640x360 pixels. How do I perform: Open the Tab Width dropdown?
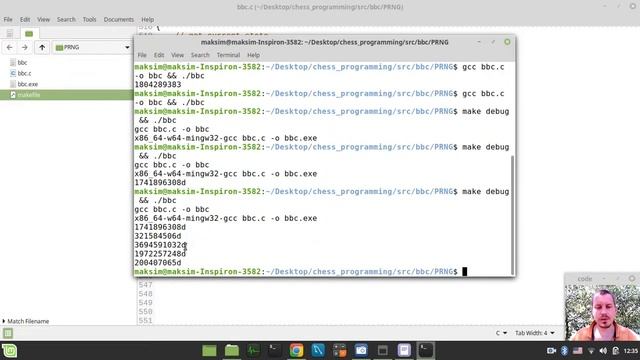coord(535,333)
